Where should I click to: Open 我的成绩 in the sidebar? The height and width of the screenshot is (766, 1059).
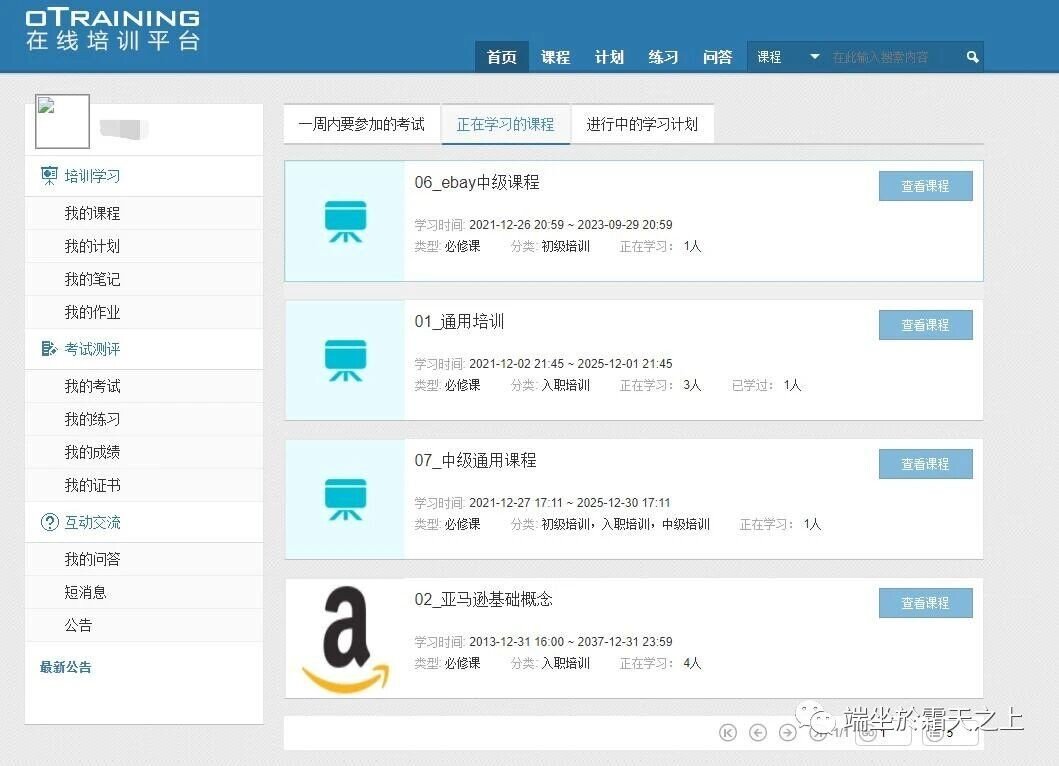tap(93, 452)
